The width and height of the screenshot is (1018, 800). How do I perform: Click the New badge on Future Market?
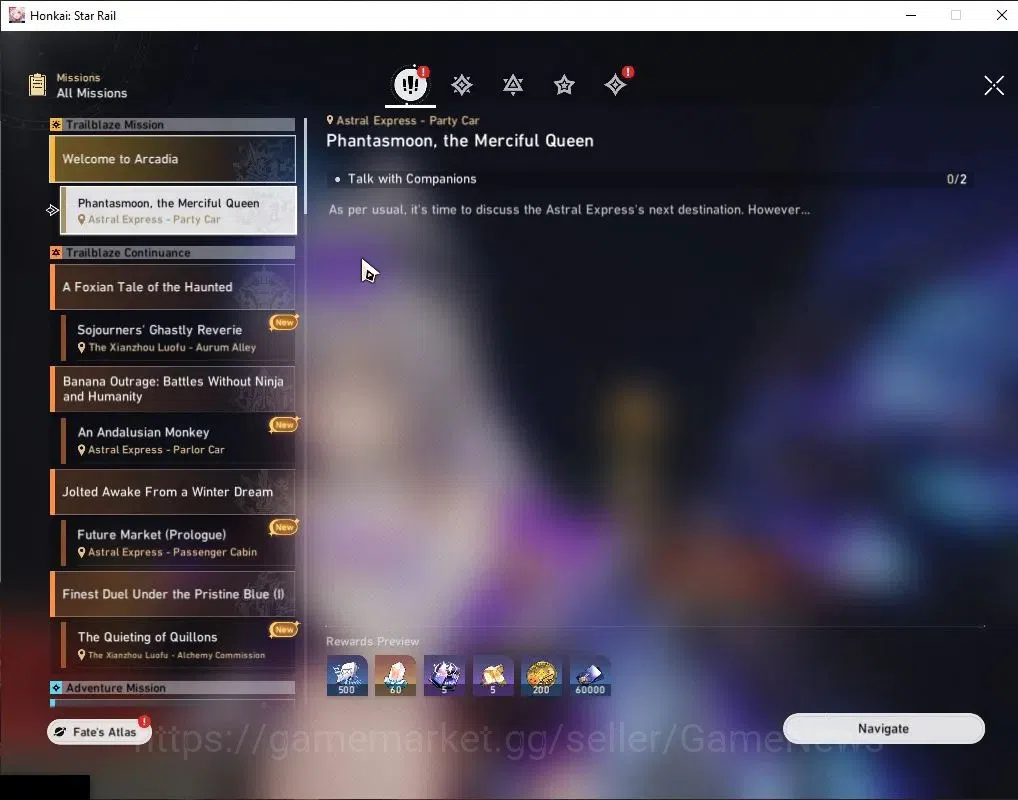pos(284,527)
